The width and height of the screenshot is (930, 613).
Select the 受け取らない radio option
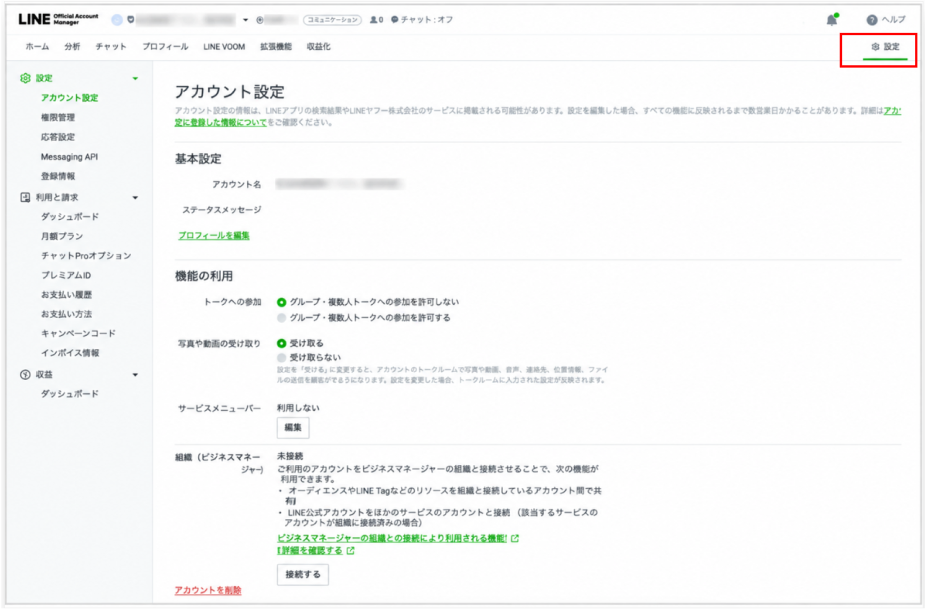click(282, 357)
